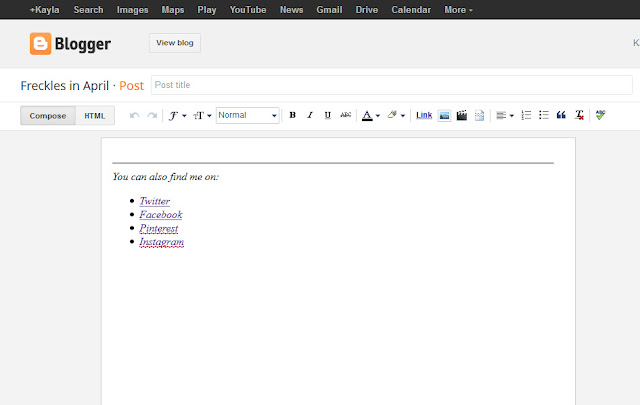This screenshot has width=640, height=405.
Task: Click the Pinterest link in the post
Action: coord(159,228)
